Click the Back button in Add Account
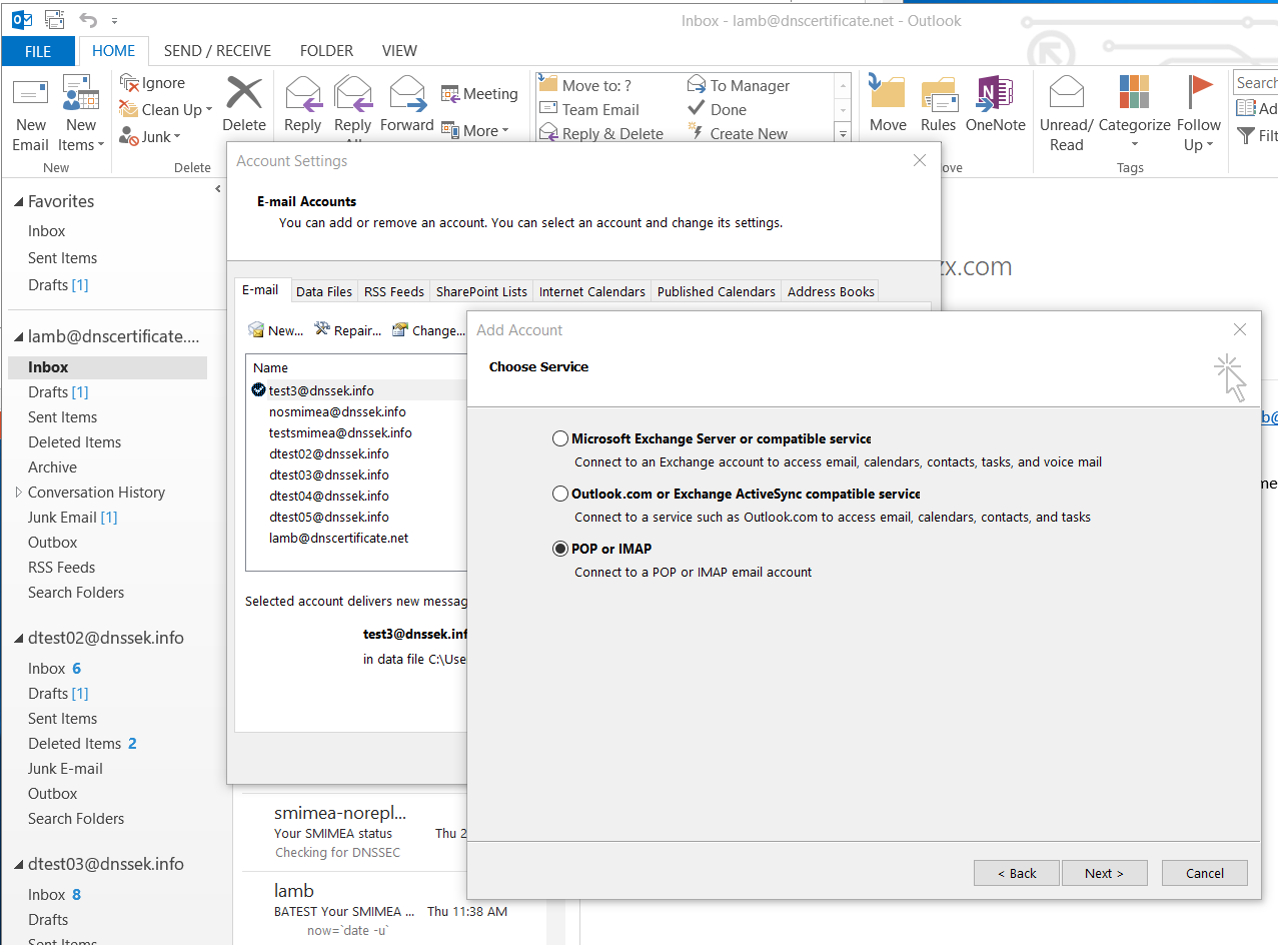Image resolution: width=1278 pixels, height=945 pixels. [1017, 873]
